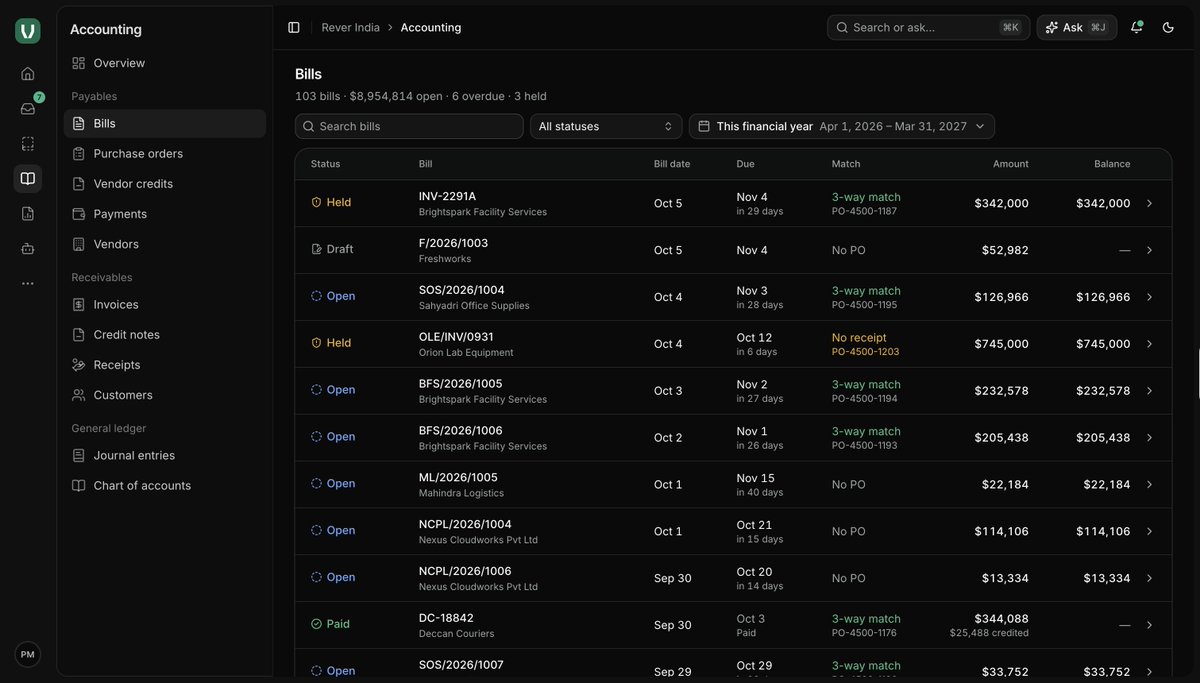1200x683 pixels.
Task: Show more options via three-dot rail icon
Action: coord(28,283)
